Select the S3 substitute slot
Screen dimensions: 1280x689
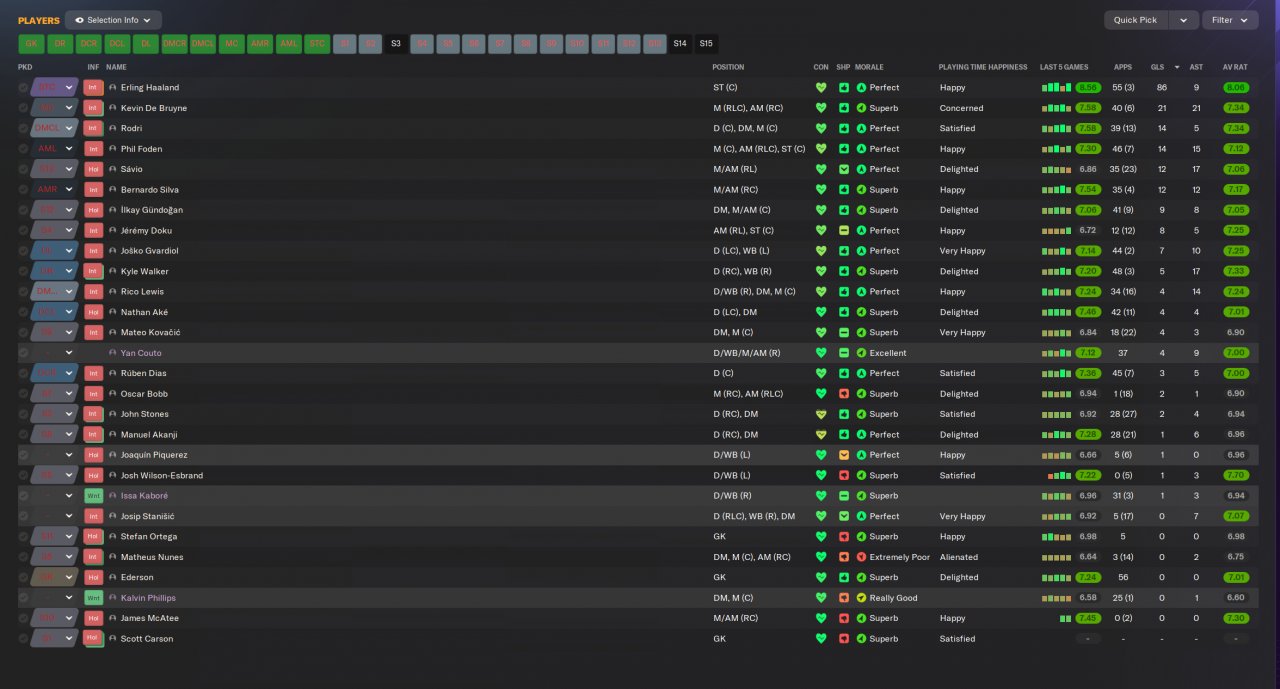[x=396, y=44]
